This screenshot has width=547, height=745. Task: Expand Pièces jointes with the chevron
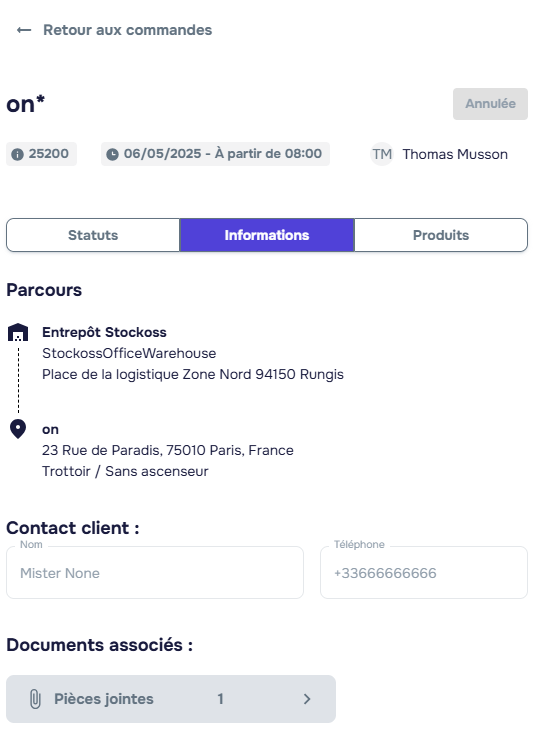pos(307,699)
